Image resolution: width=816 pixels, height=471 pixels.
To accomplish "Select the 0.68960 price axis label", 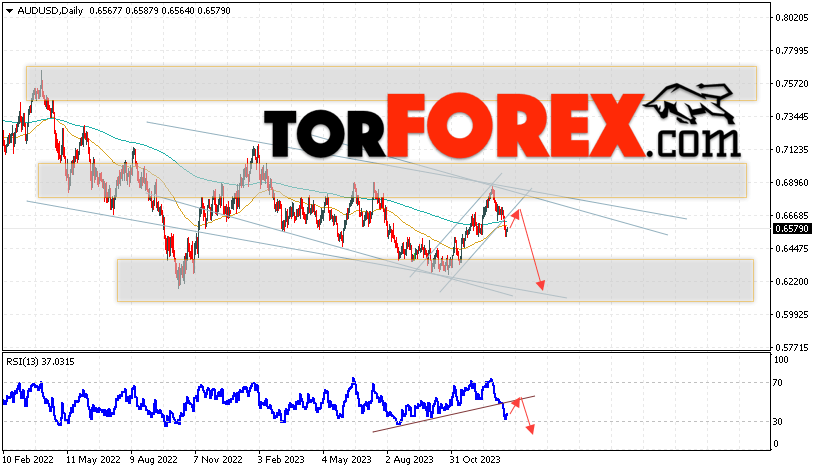I will [x=792, y=183].
